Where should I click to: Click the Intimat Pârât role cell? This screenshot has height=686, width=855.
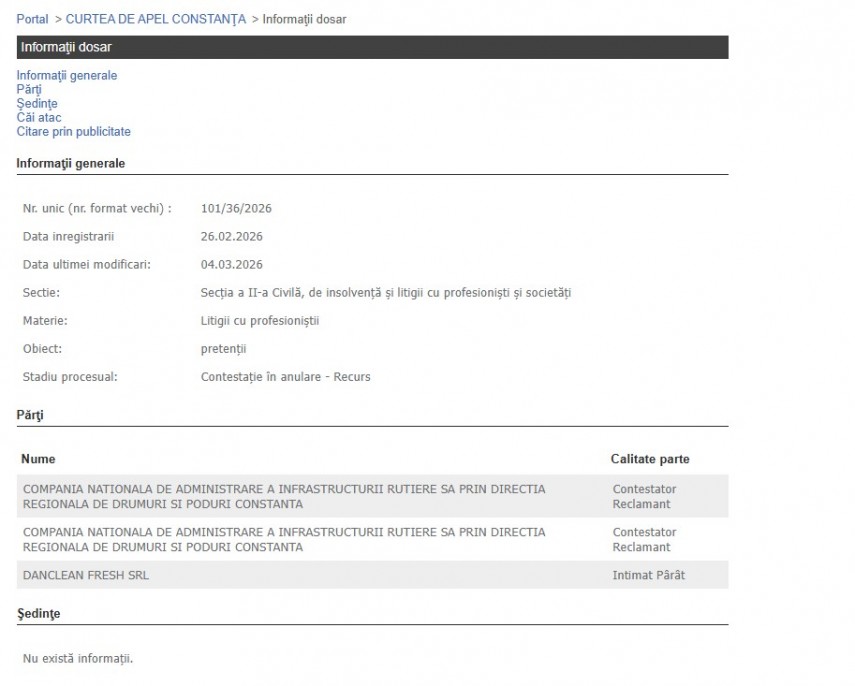pos(648,575)
